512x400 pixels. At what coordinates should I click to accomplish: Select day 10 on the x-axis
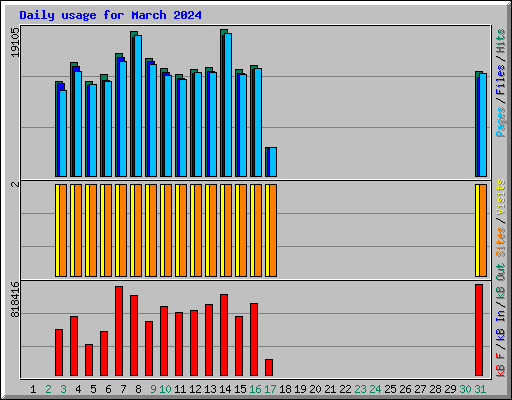[165, 389]
